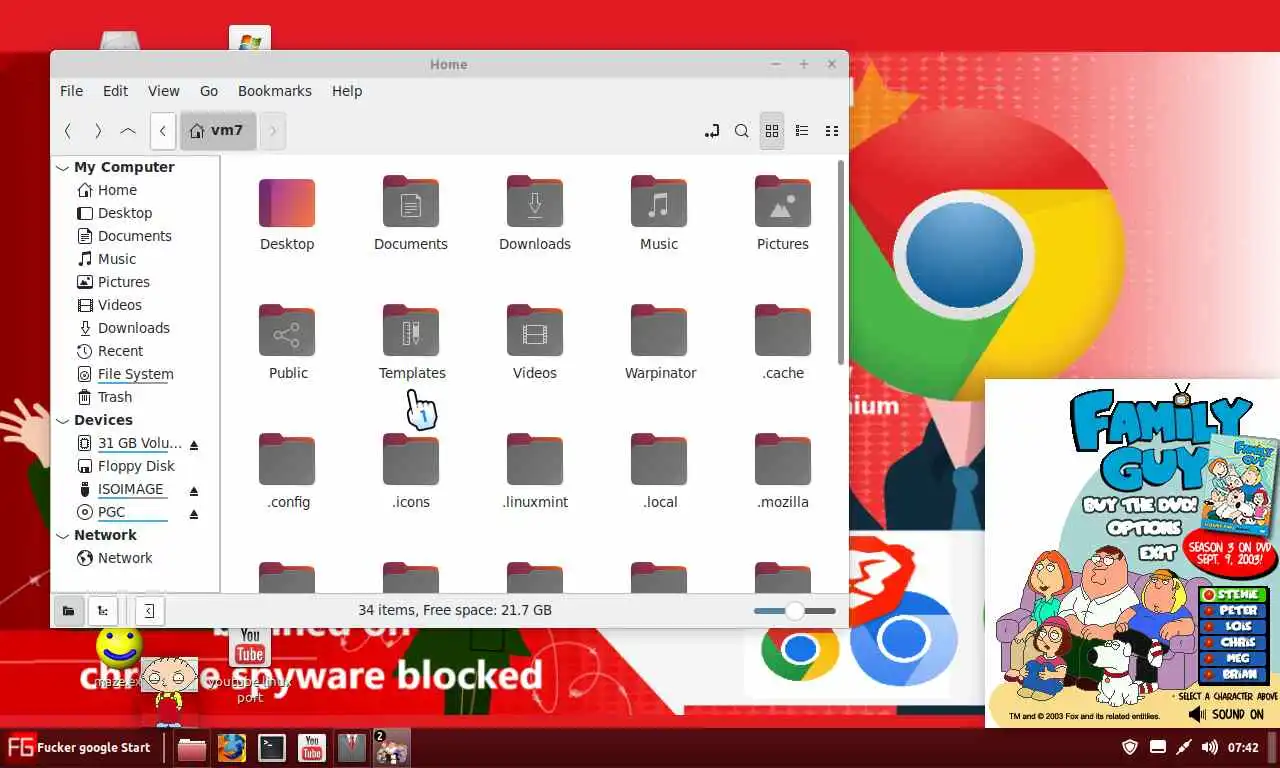
Task: Open the Help menu
Action: coord(347,91)
